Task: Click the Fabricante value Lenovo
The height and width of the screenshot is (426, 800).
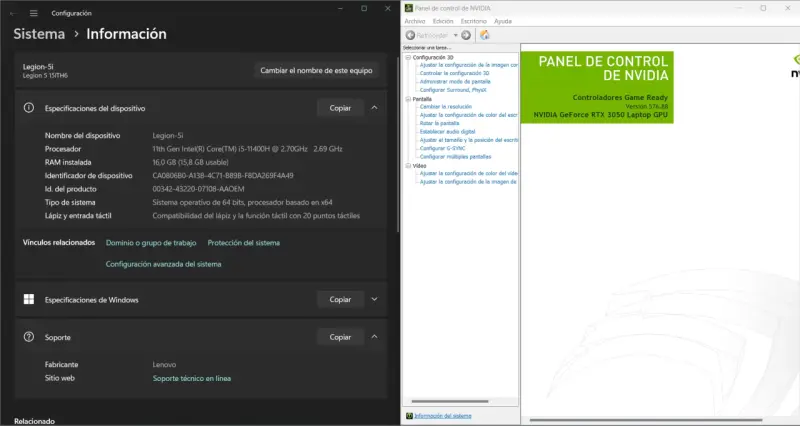Action: point(164,365)
